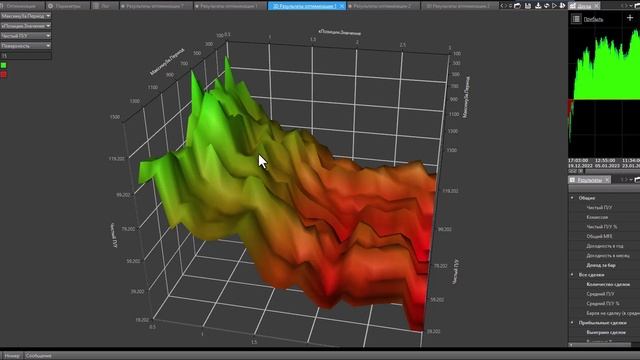Screen dimensions: 640x360
Task: Click the save toolbar icon
Action: coord(528,6)
